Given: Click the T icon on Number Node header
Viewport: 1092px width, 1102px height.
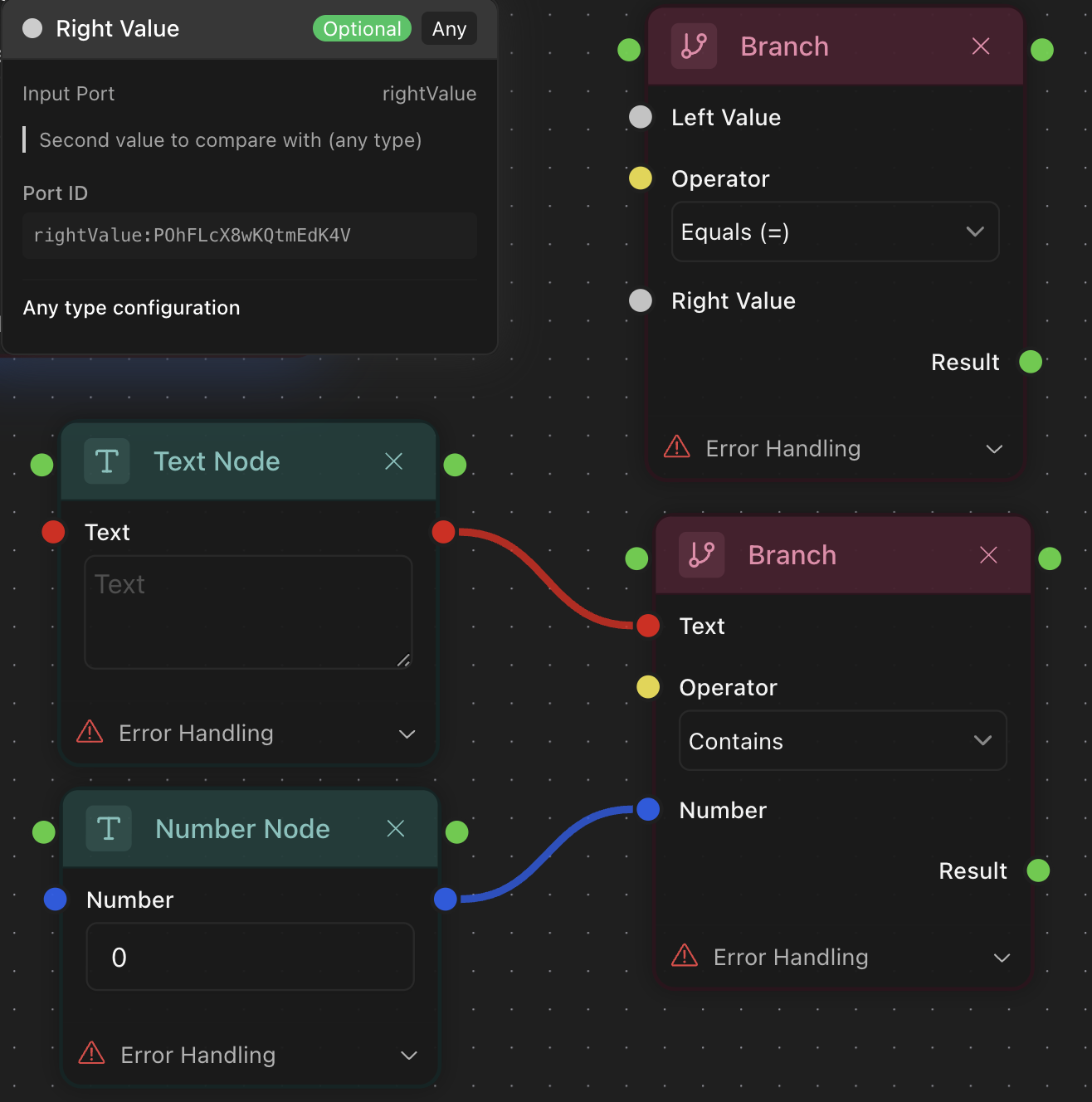Looking at the screenshot, I should pos(109,829).
